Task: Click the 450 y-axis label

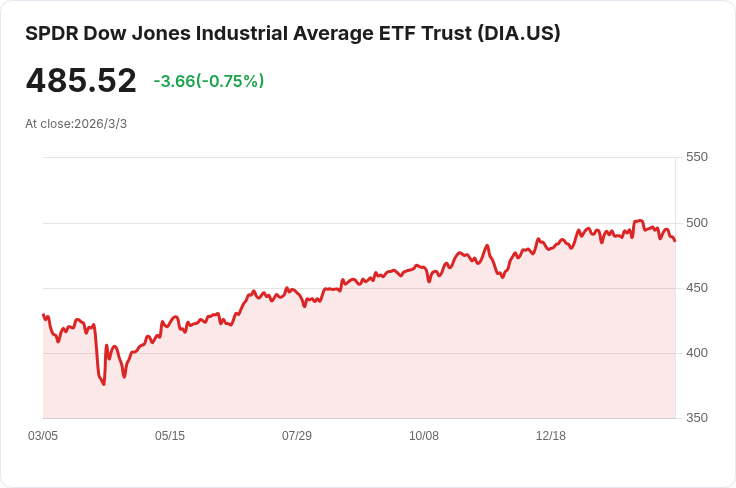Action: coord(697,288)
